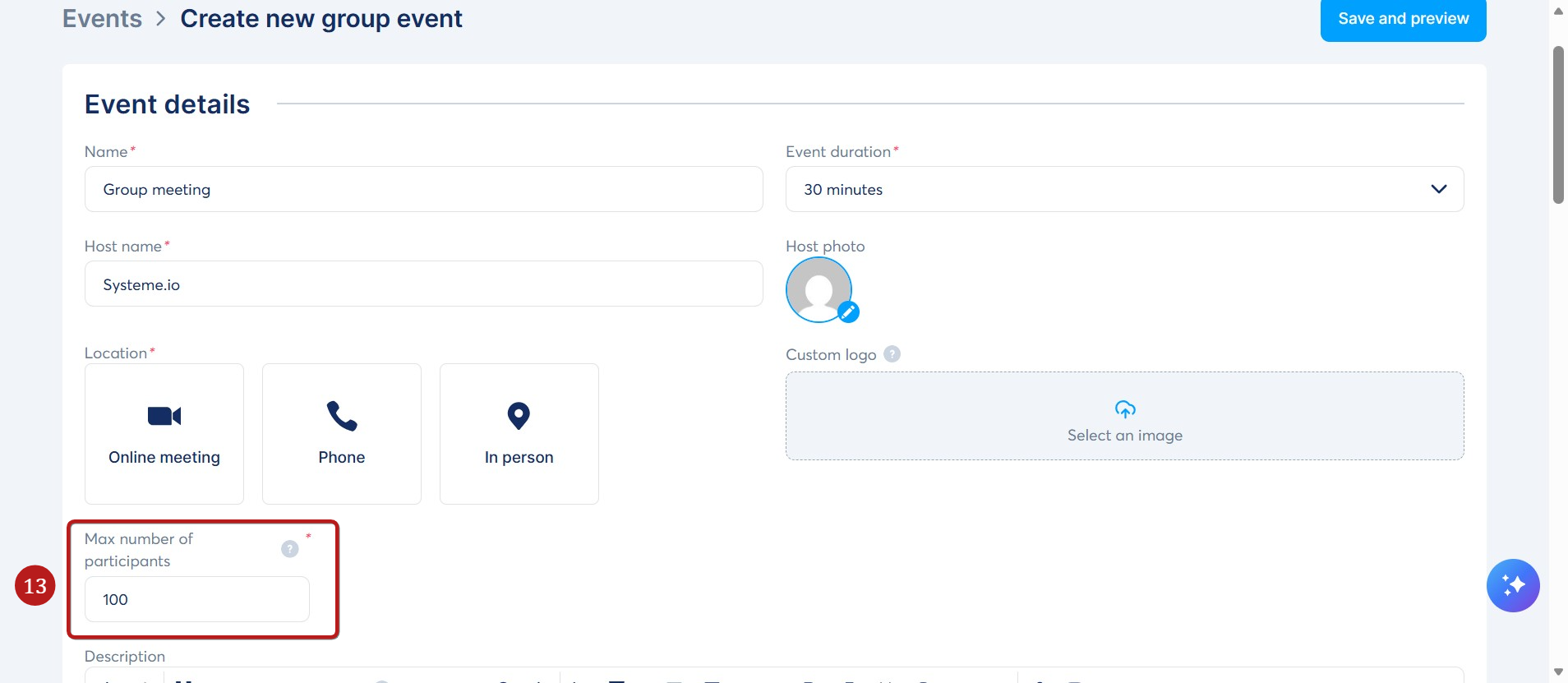The image size is (1568, 683).
Task: Click the video camera icon
Action: tap(164, 416)
